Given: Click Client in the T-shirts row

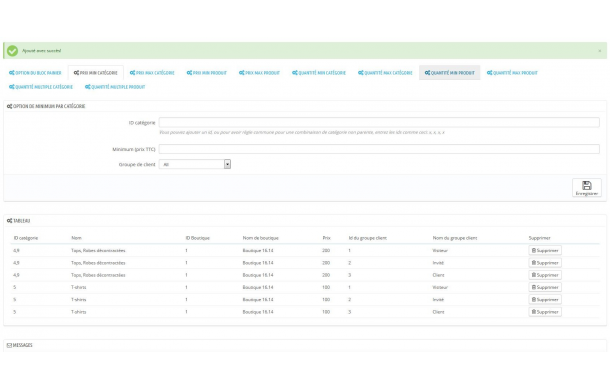Looking at the screenshot, I should tap(438, 312).
